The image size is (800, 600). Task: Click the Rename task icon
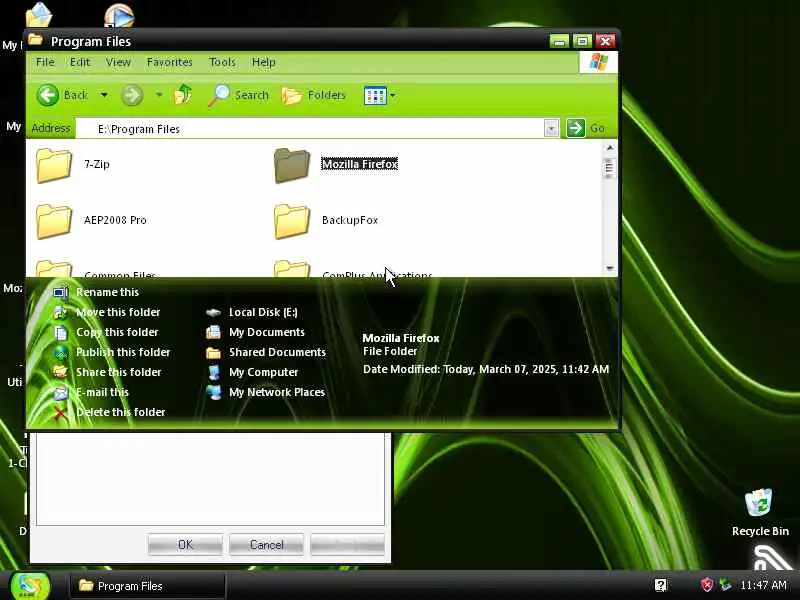[x=60, y=292]
